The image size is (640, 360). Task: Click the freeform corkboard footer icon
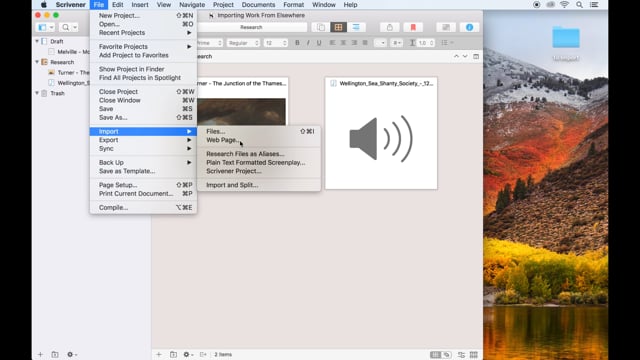(447, 354)
